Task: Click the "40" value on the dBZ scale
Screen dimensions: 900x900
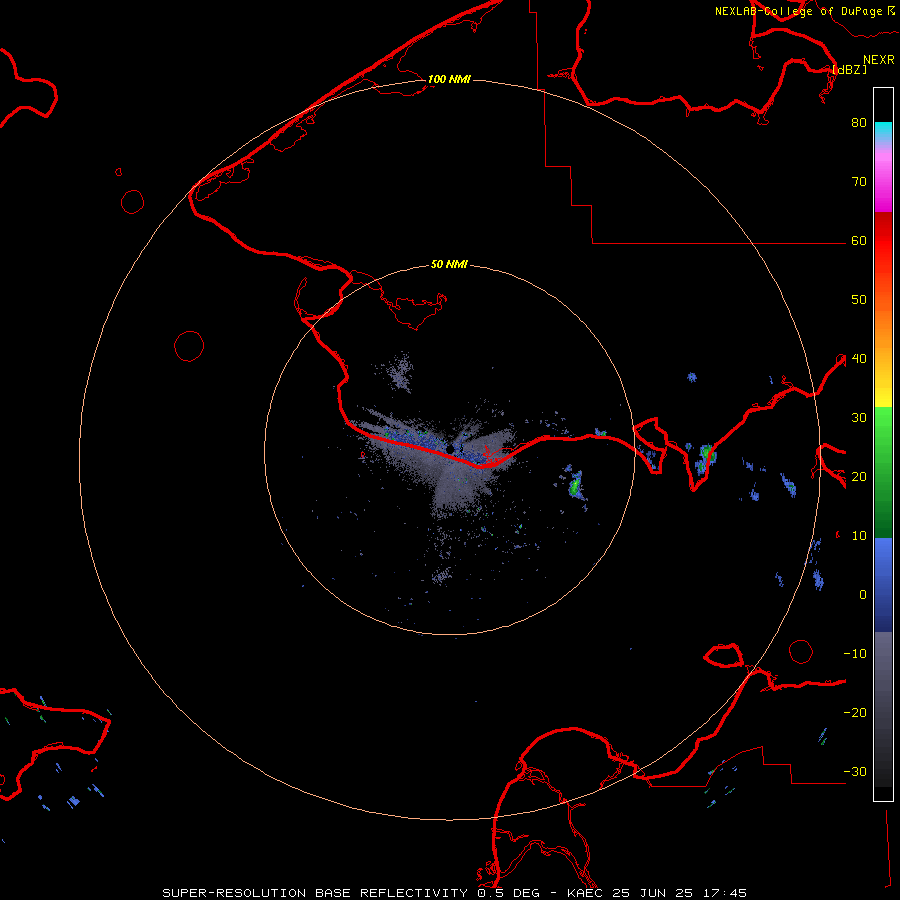Action: (x=859, y=359)
